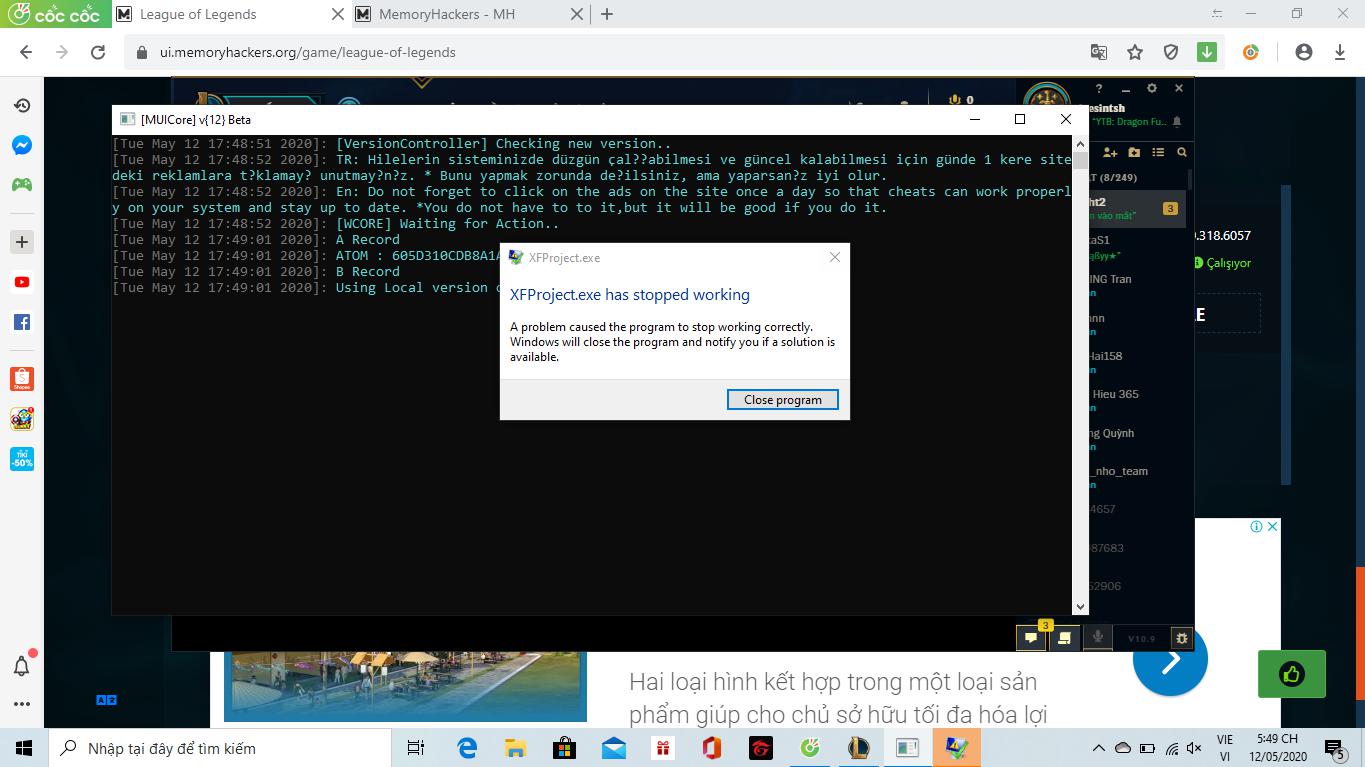Close the League of Legends browser tab
The height and width of the screenshot is (767, 1365).
tap(337, 14)
